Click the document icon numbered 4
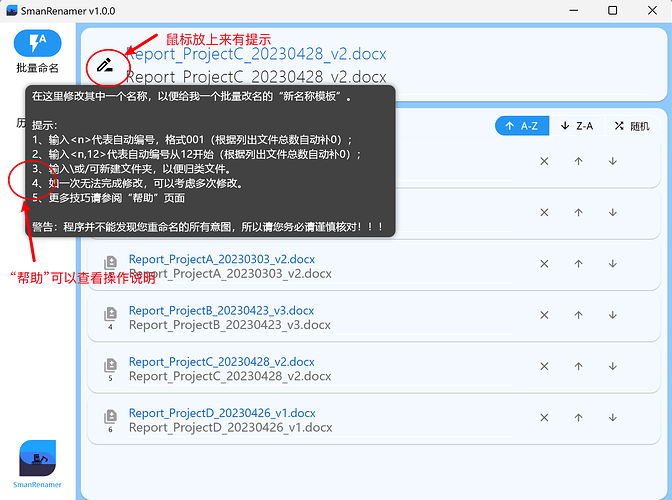This screenshot has width=672, height=500. [x=111, y=317]
